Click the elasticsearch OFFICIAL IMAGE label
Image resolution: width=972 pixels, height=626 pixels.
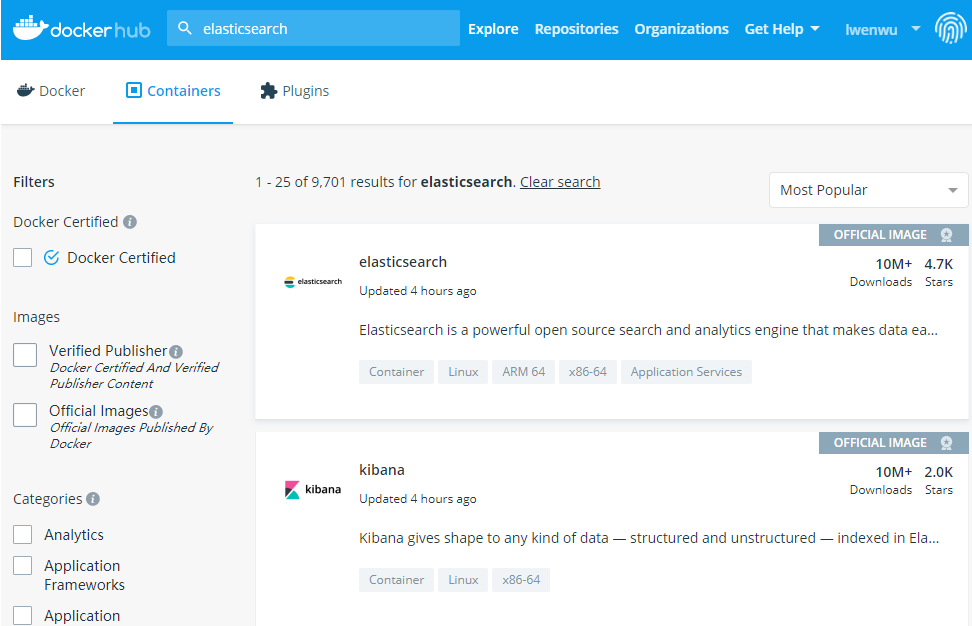click(x=880, y=235)
